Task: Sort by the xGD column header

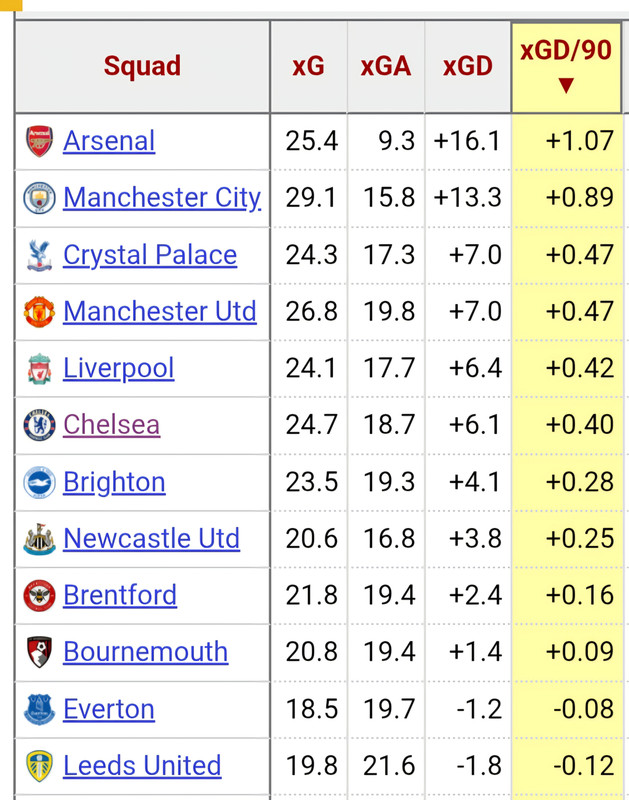Action: tap(468, 67)
